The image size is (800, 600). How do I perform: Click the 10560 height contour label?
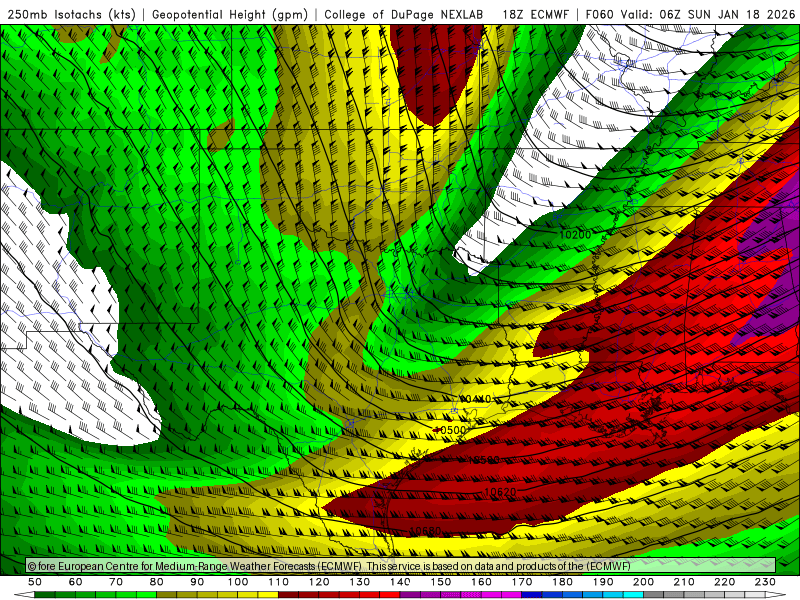click(484, 460)
